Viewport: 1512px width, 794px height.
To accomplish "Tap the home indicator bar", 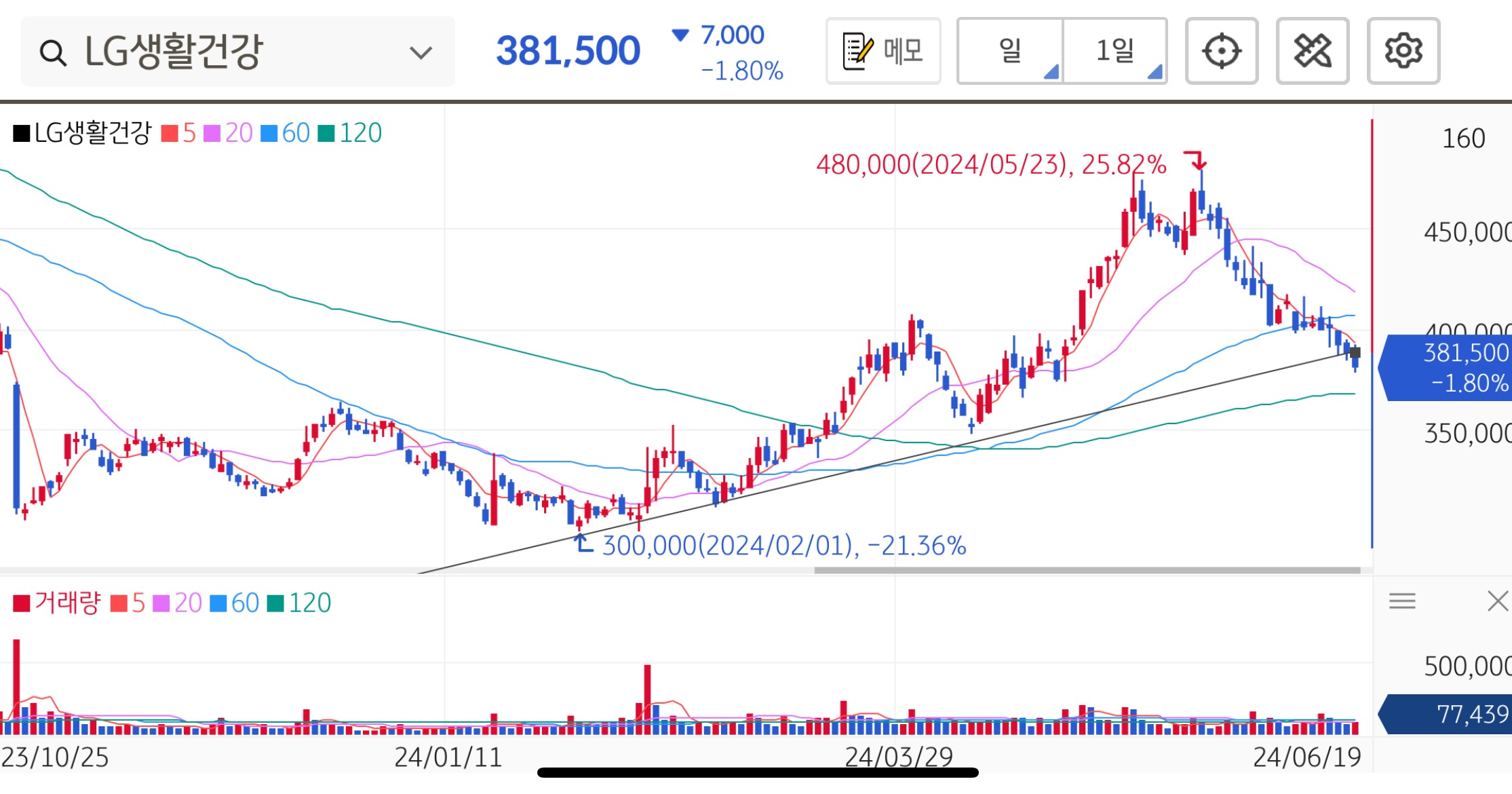I will [758, 773].
